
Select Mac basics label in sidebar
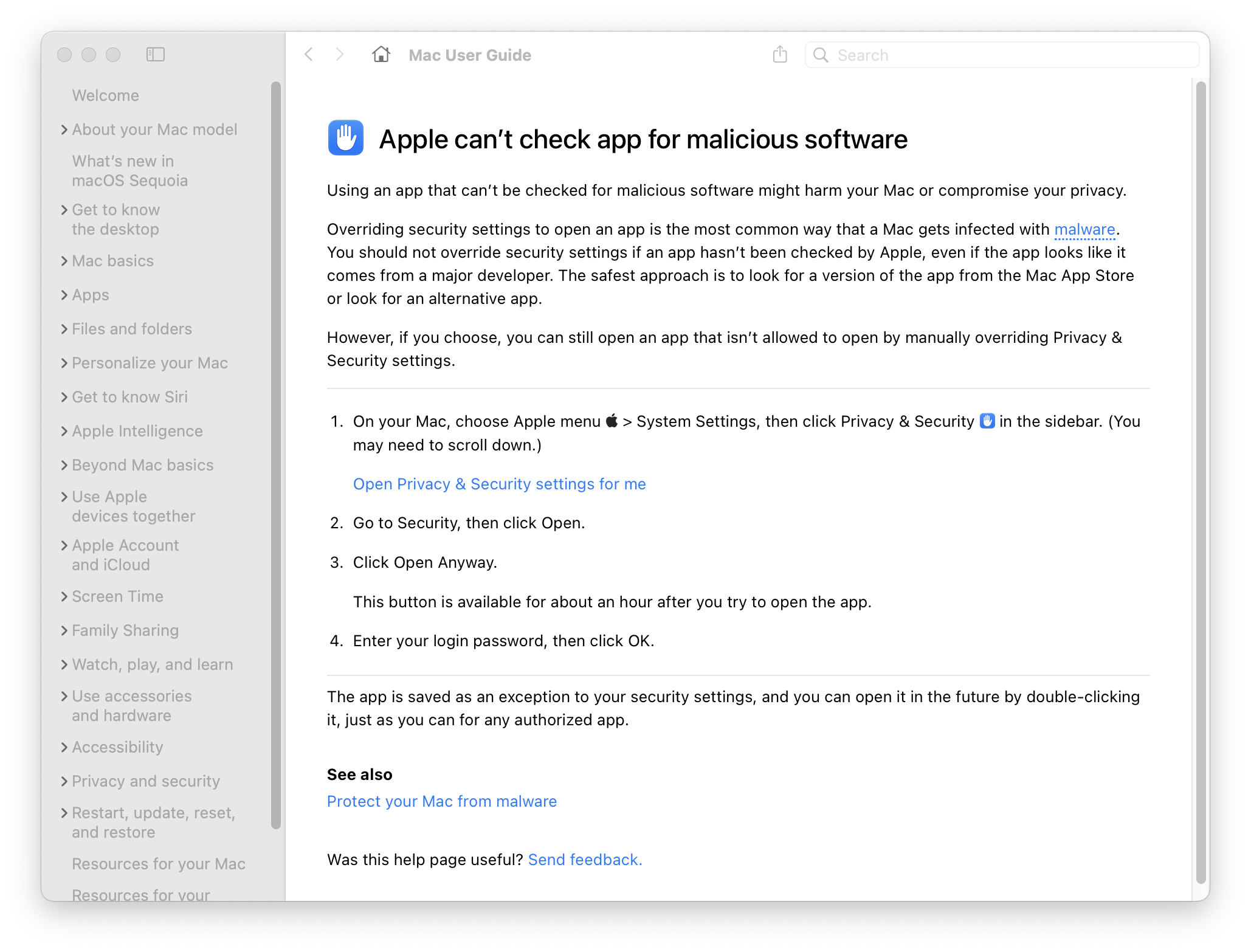pos(112,261)
